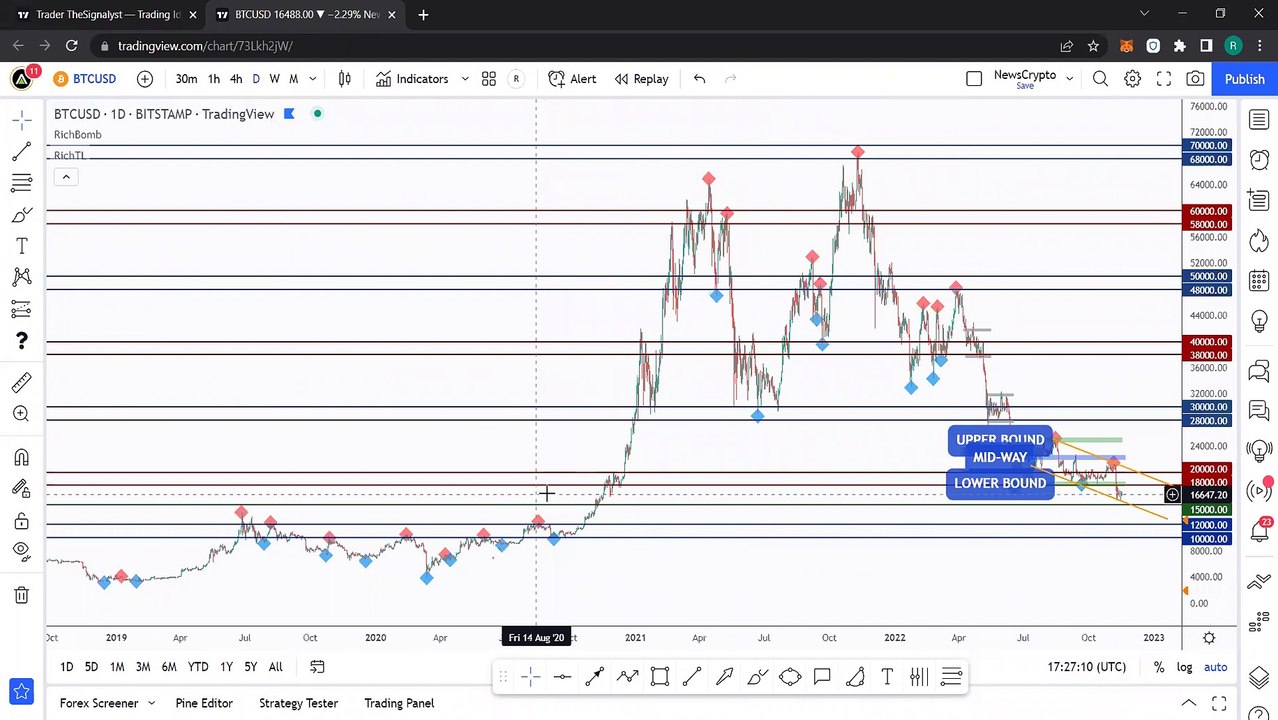Open the Pine Editor tab
The image size is (1278, 720).
(x=204, y=703)
